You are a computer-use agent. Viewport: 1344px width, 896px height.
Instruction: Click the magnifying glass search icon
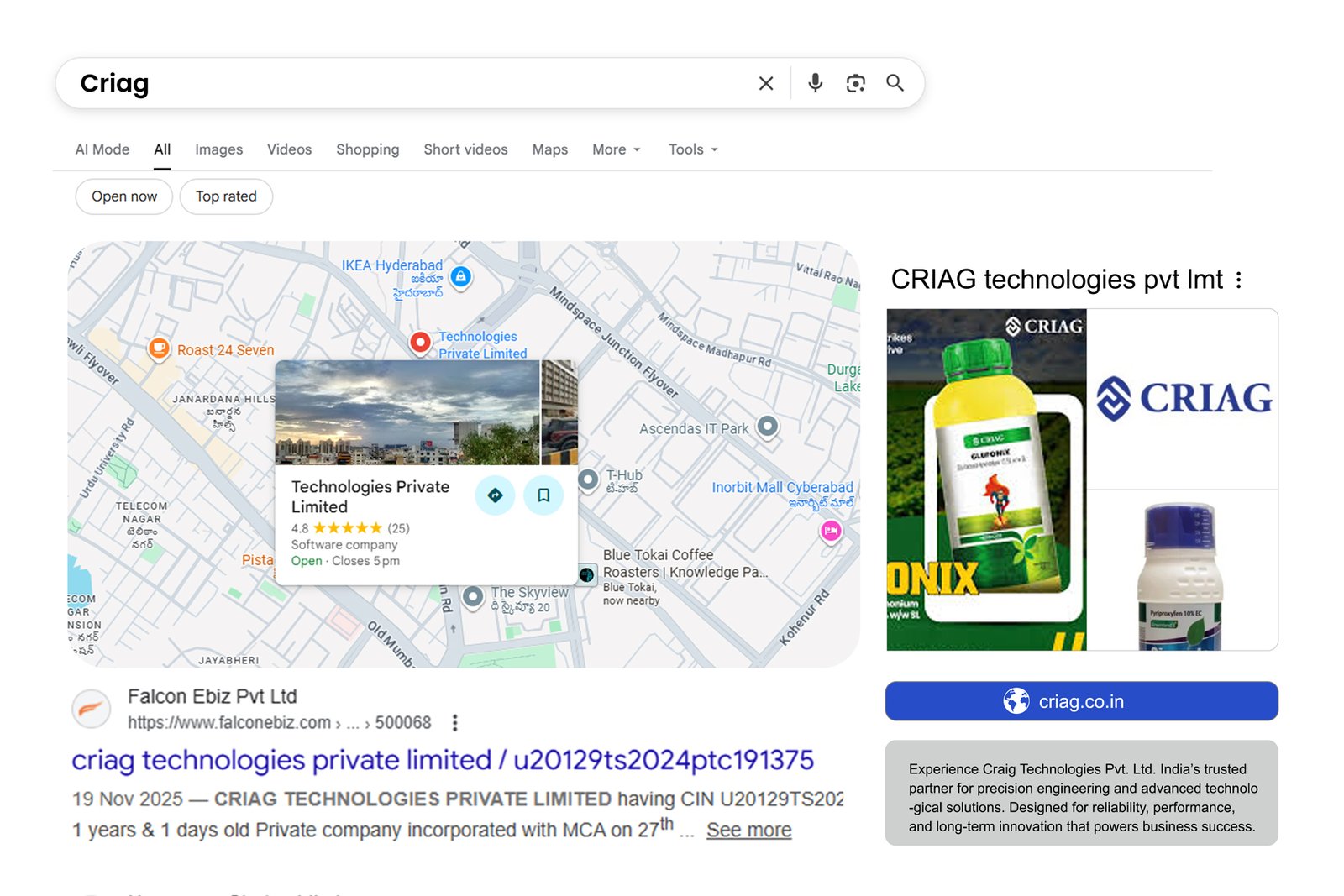click(x=894, y=83)
